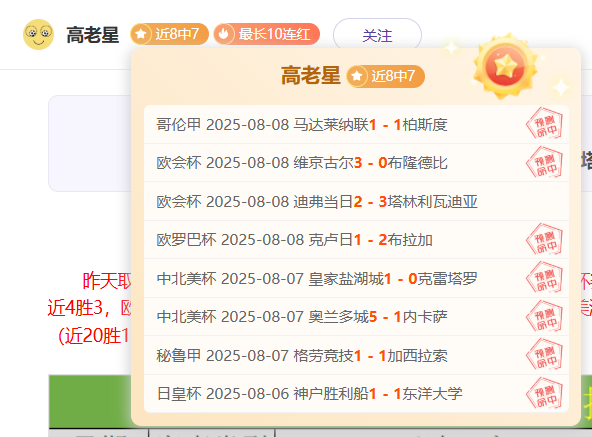This screenshot has height=437, width=592.
Task: Click 预测命中 stamp on 哥伦甲 match row
Action: pos(544,124)
